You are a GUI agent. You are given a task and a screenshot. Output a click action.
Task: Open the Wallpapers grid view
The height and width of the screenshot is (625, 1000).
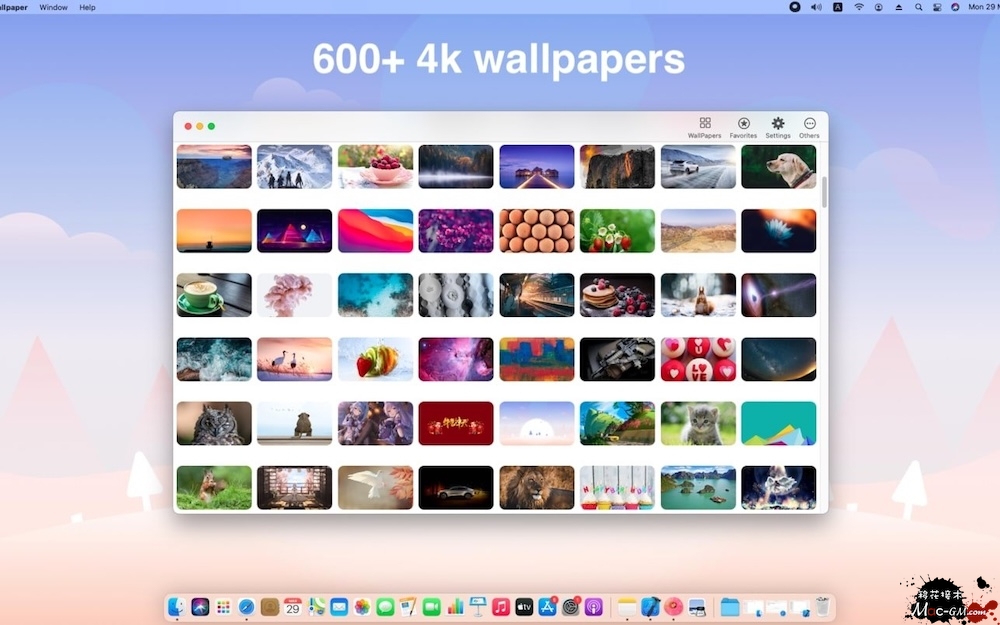coord(704,127)
